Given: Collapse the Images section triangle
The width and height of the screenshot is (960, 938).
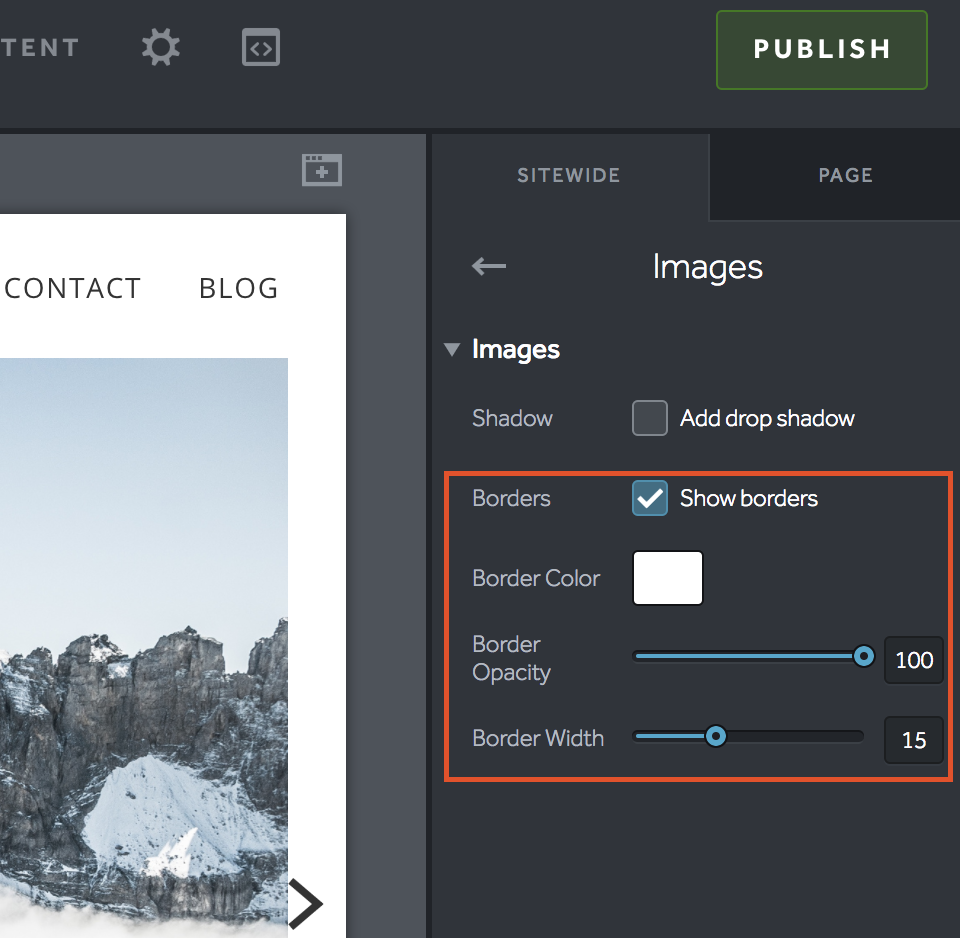Looking at the screenshot, I should point(452,349).
